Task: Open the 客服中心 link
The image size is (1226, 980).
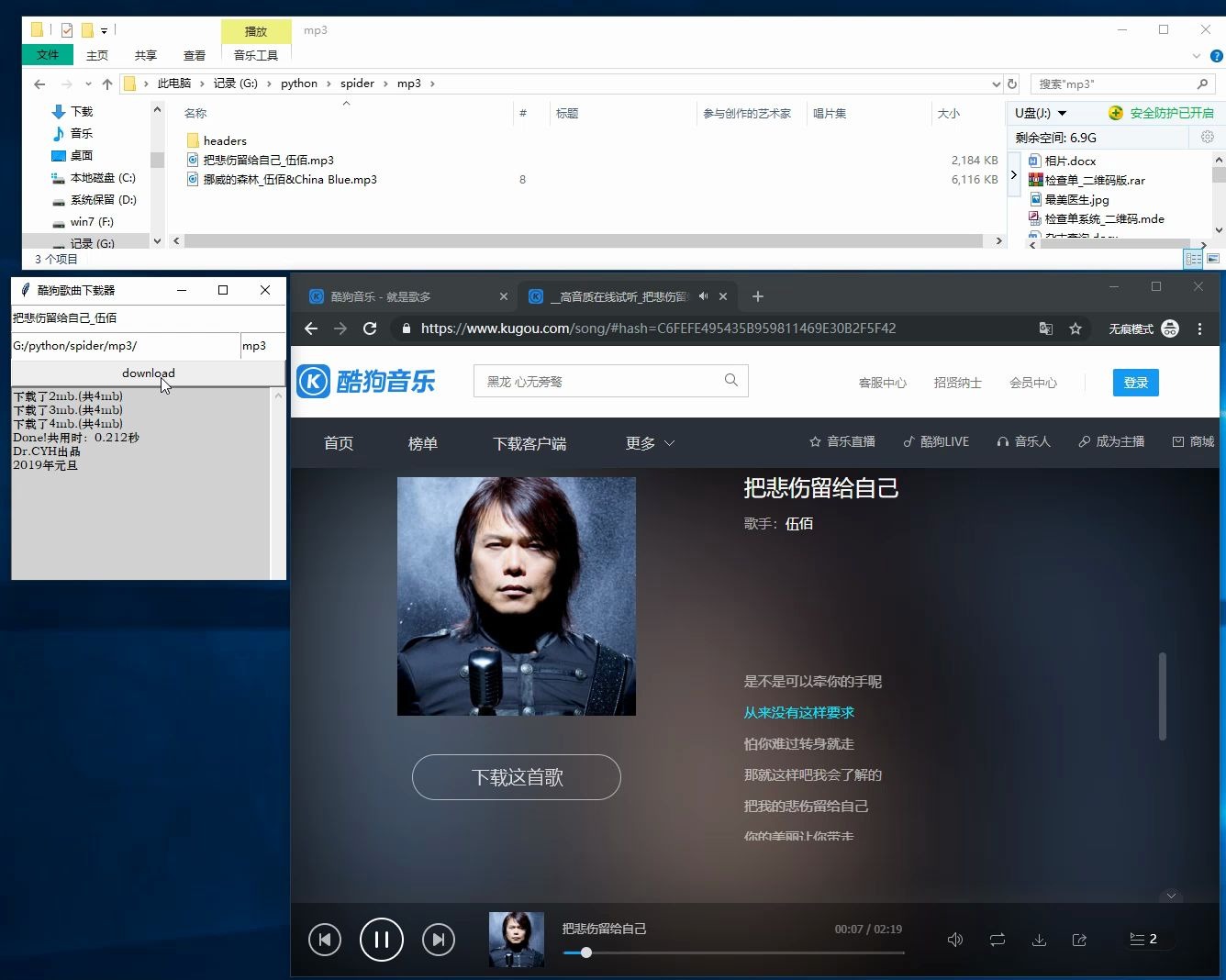Action: point(883,383)
